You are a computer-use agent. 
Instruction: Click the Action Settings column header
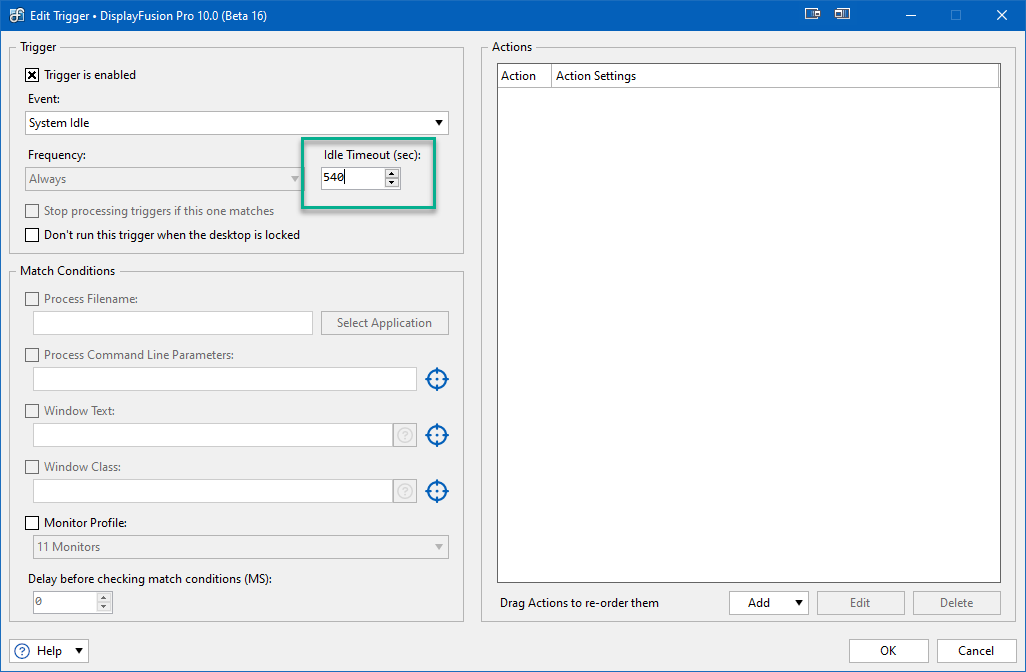pos(775,76)
